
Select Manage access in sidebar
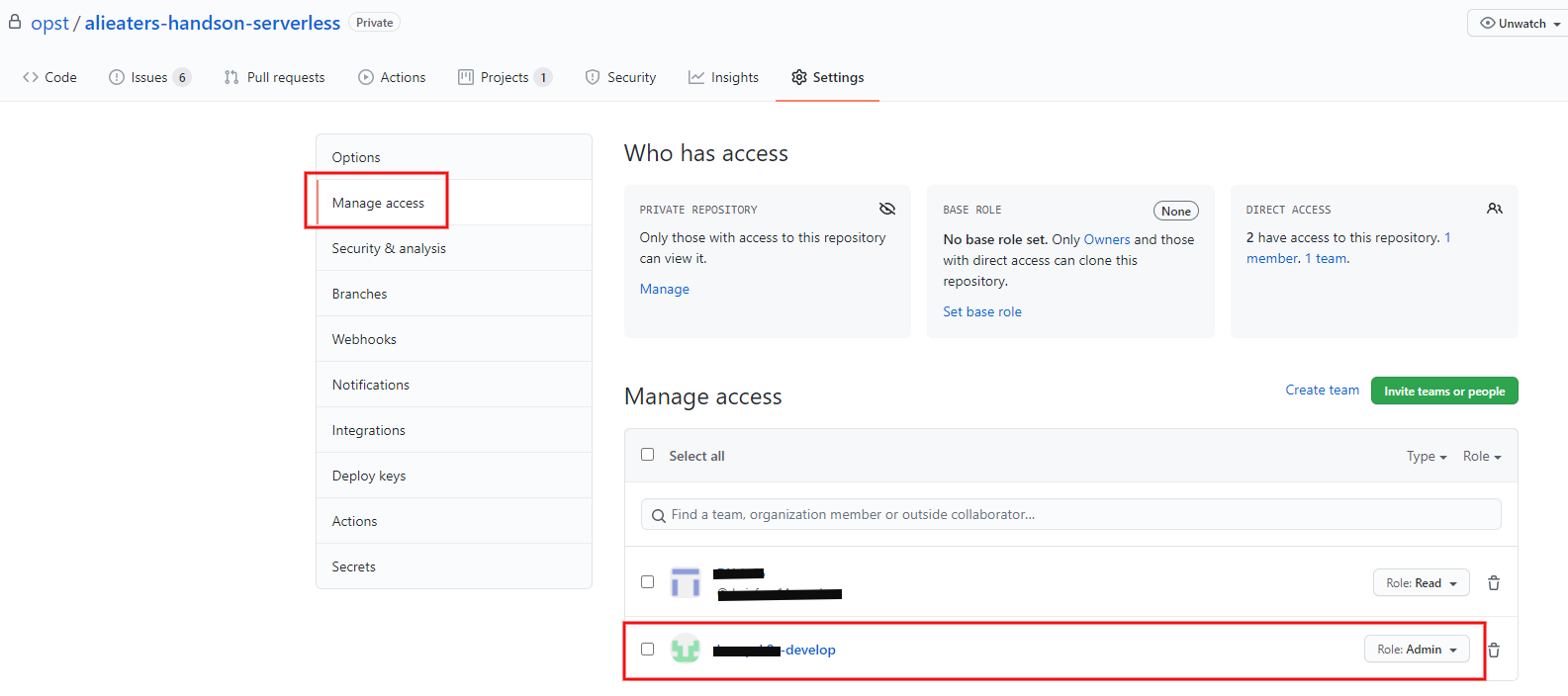click(x=454, y=203)
